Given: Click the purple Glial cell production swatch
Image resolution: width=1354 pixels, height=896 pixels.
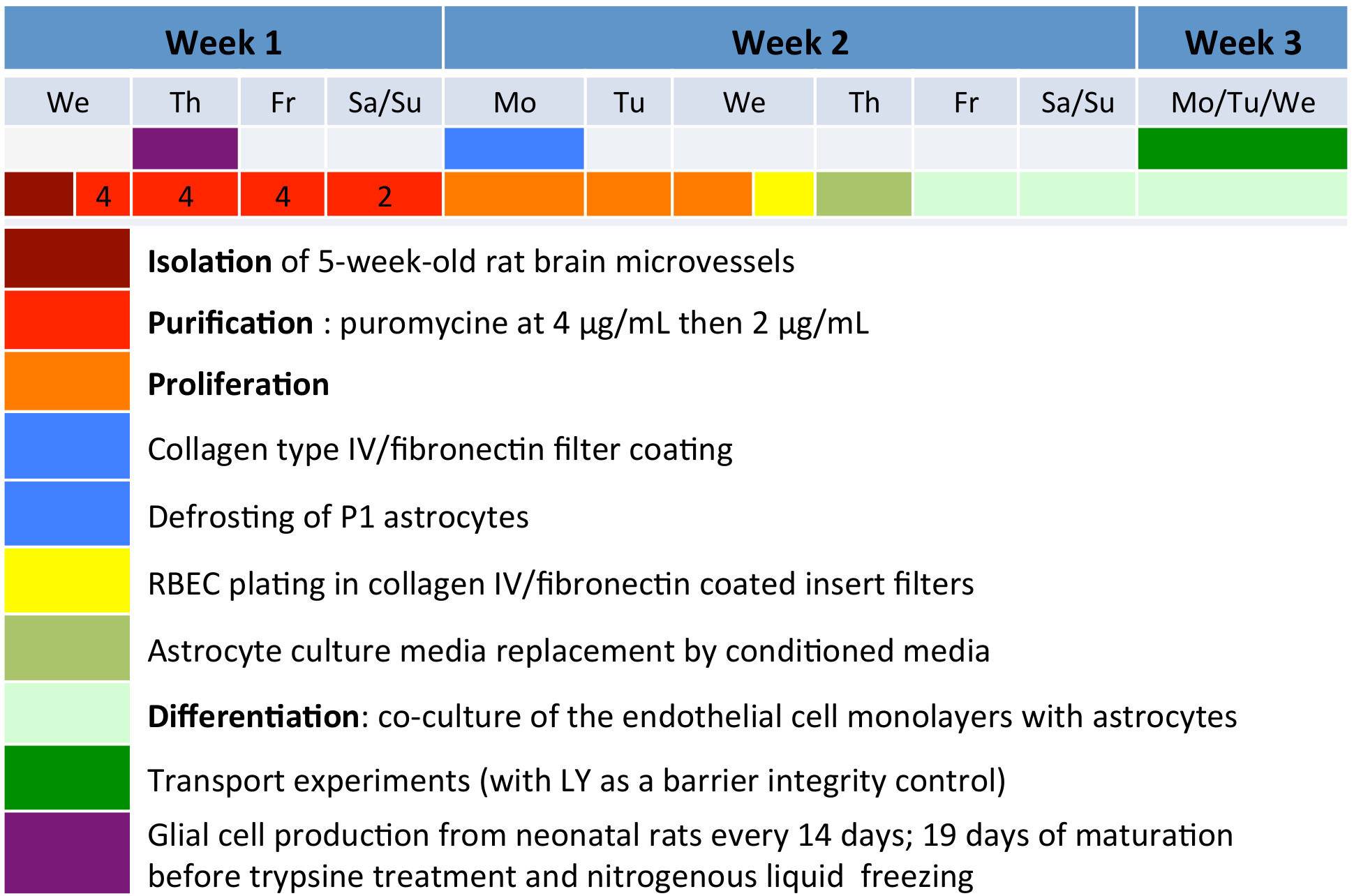Looking at the screenshot, I should [67, 853].
